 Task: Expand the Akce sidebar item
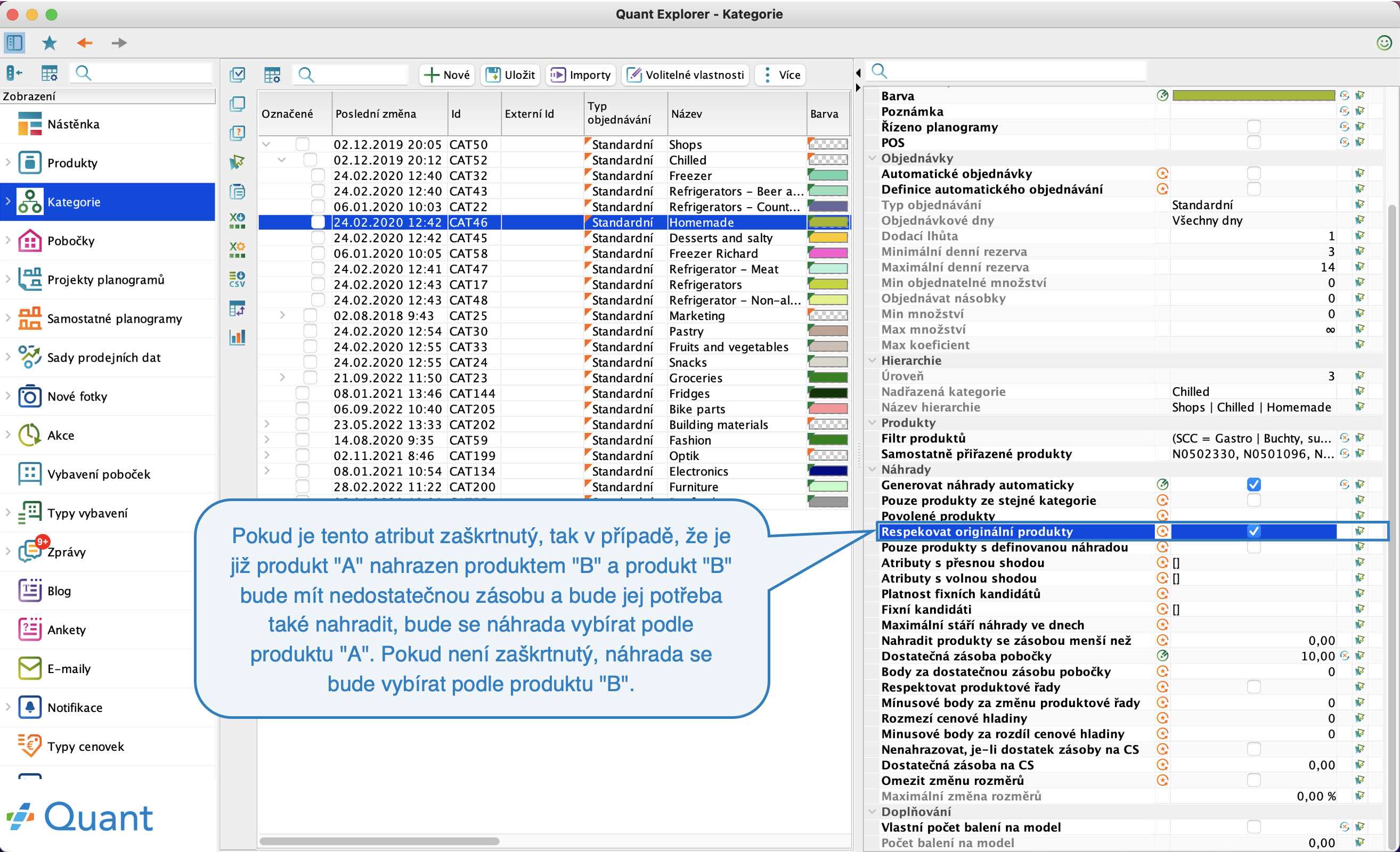pyautogui.click(x=8, y=435)
